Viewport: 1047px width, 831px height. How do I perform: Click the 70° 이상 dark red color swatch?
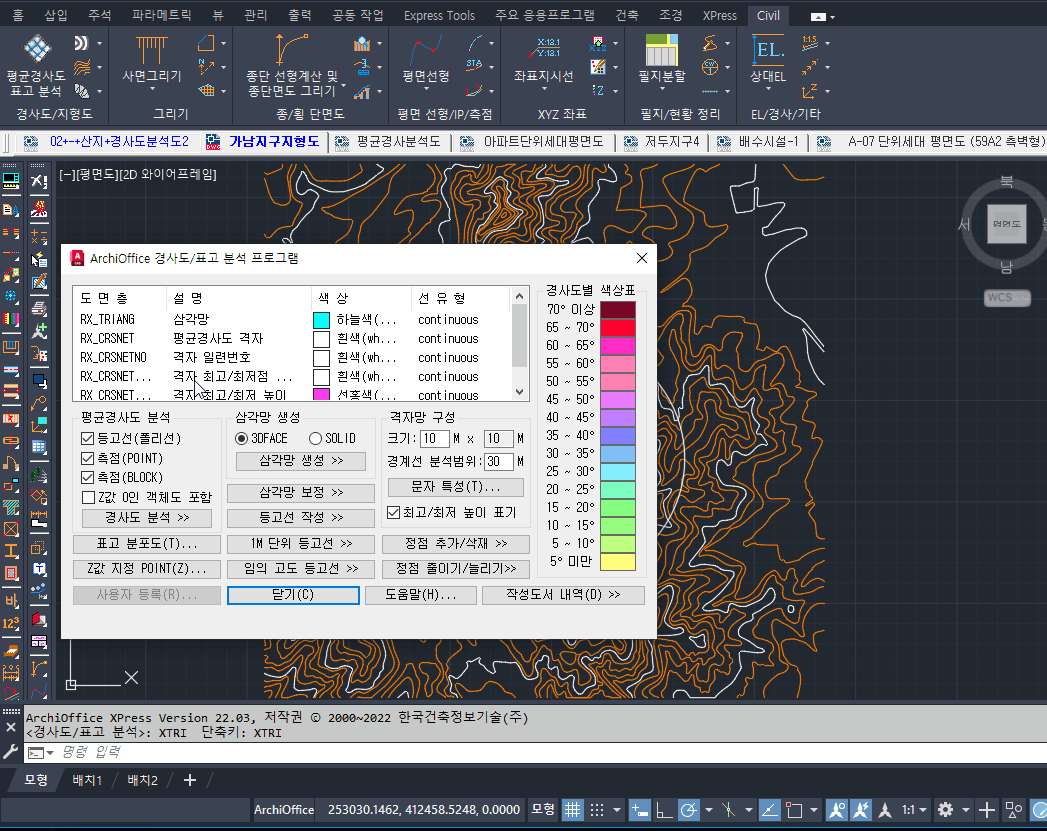(618, 310)
